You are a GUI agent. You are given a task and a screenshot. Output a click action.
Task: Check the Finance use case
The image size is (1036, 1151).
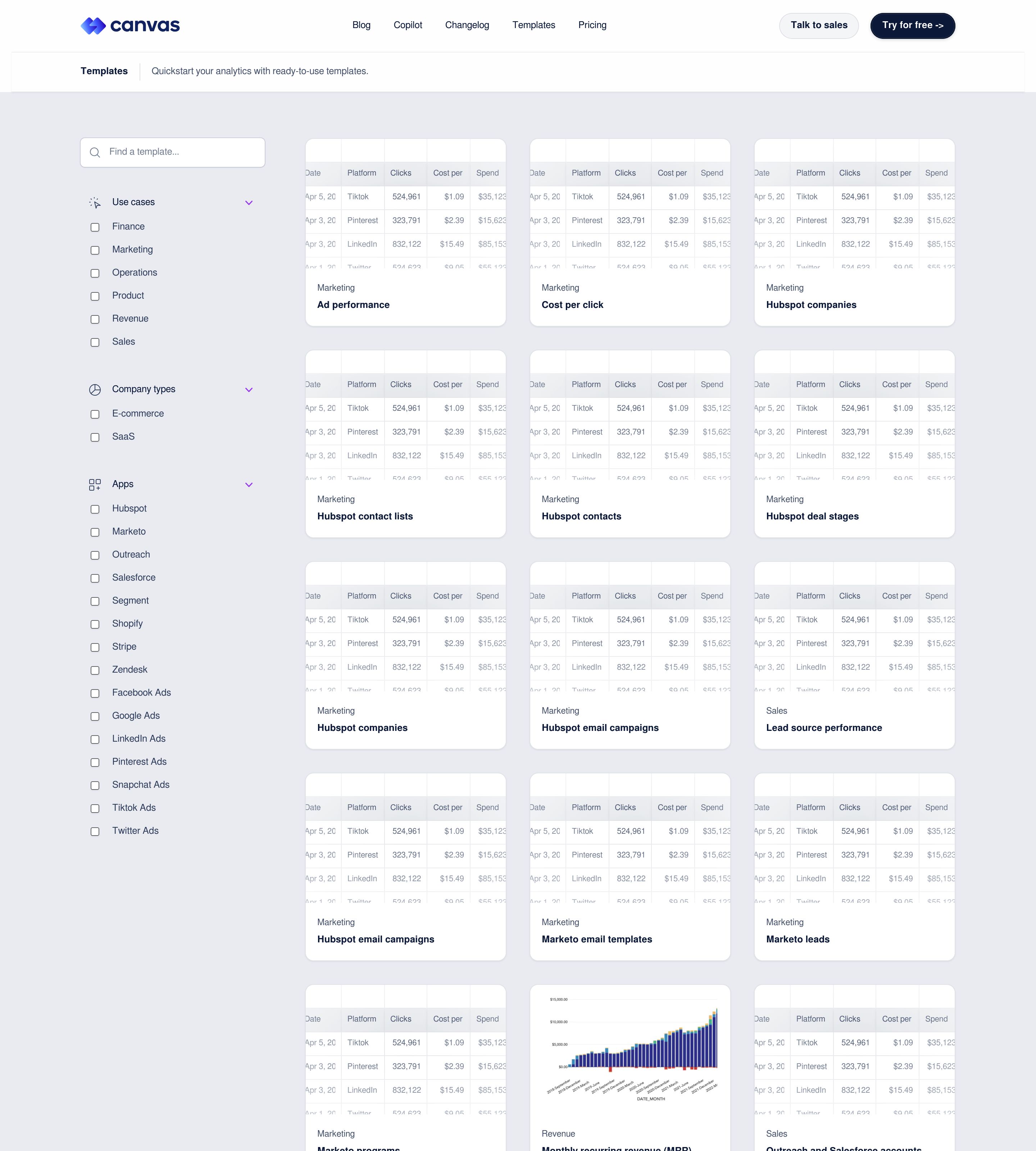pos(95,227)
